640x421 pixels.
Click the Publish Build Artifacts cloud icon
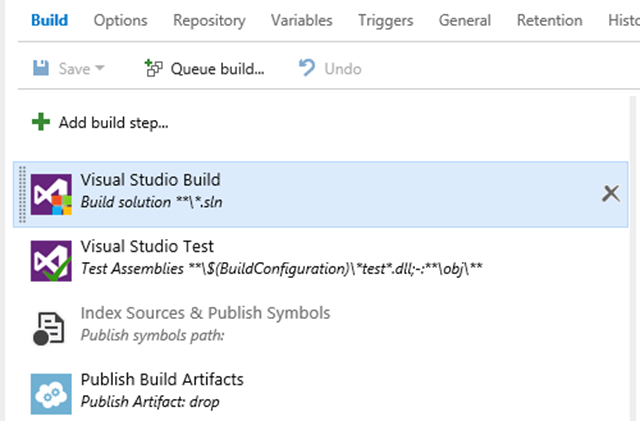[x=51, y=394]
